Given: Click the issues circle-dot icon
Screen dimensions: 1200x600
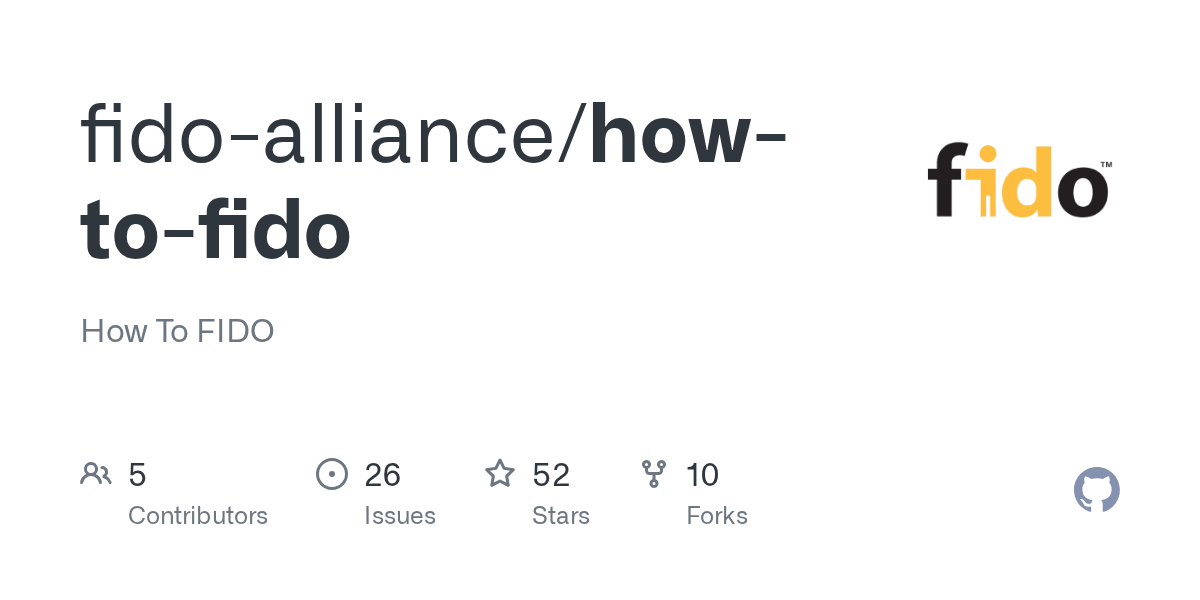Looking at the screenshot, I should (x=332, y=474).
